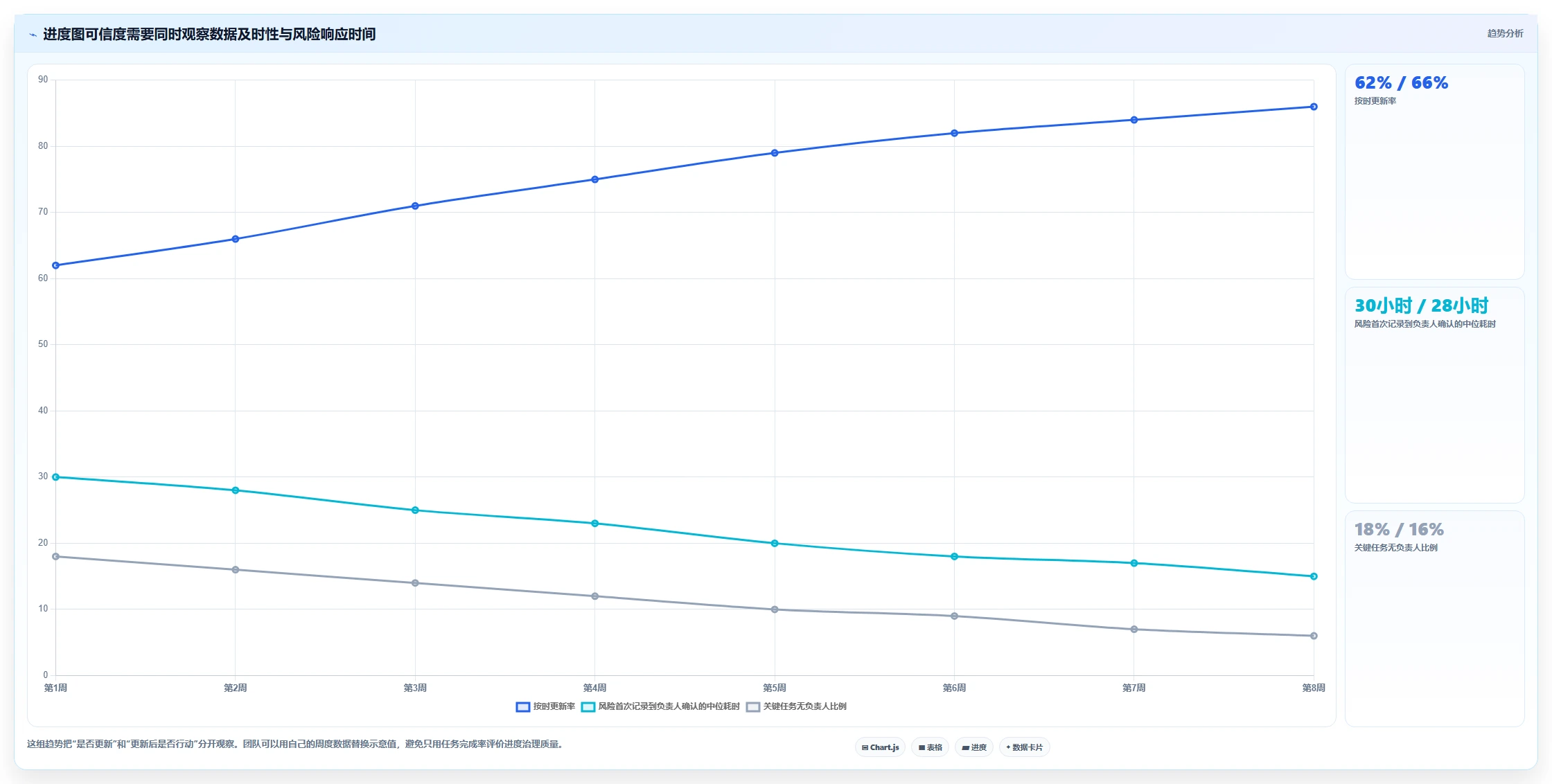Click the blue week-6 point at 82
This screenshot has width=1552, height=784.
954,133
